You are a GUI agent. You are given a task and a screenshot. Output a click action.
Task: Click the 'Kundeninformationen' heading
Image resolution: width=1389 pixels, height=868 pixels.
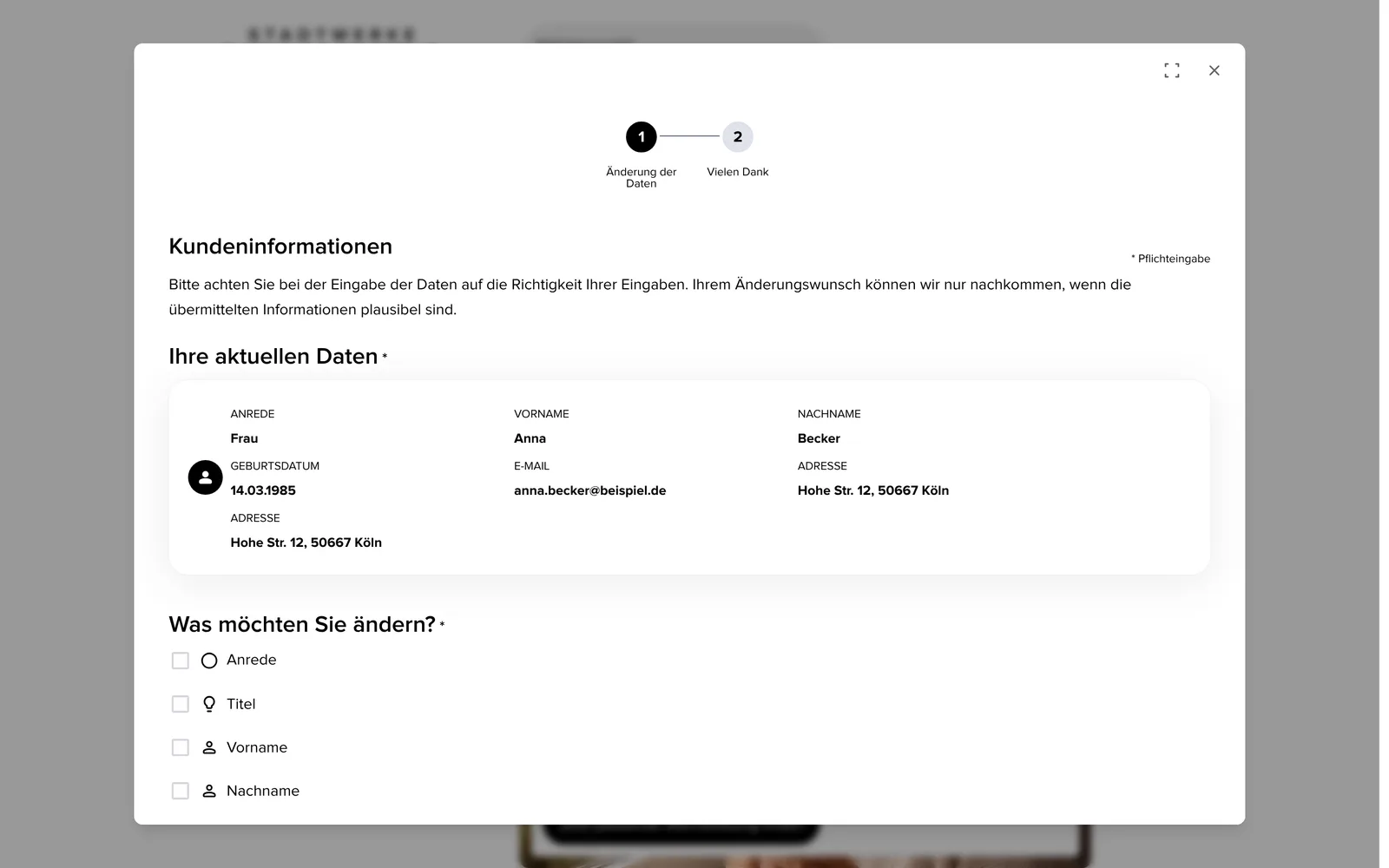point(280,247)
